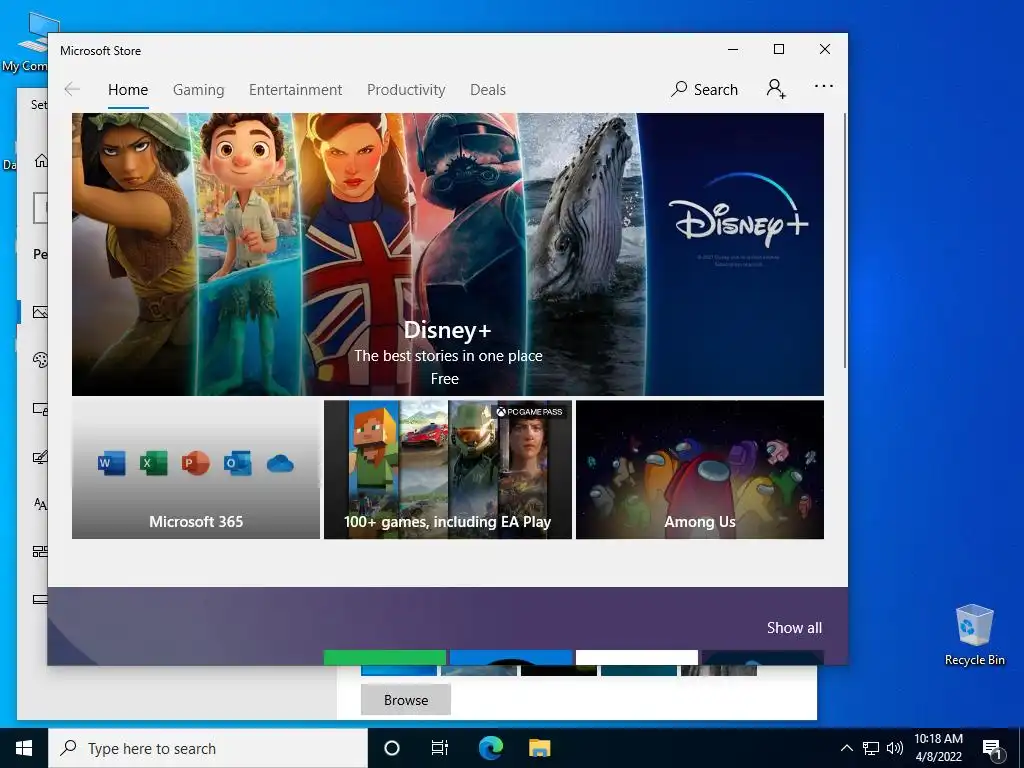Select the Home tab
Viewport: 1024px width, 768px height.
click(128, 90)
